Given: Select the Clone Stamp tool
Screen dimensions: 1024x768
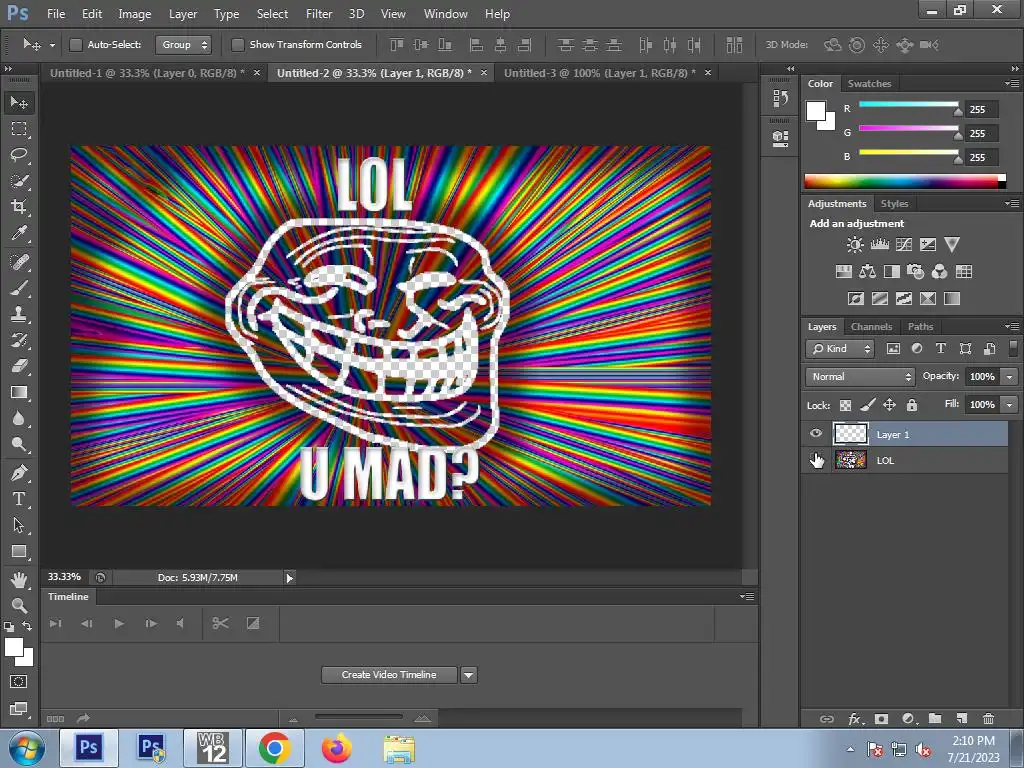Looking at the screenshot, I should coord(19,314).
